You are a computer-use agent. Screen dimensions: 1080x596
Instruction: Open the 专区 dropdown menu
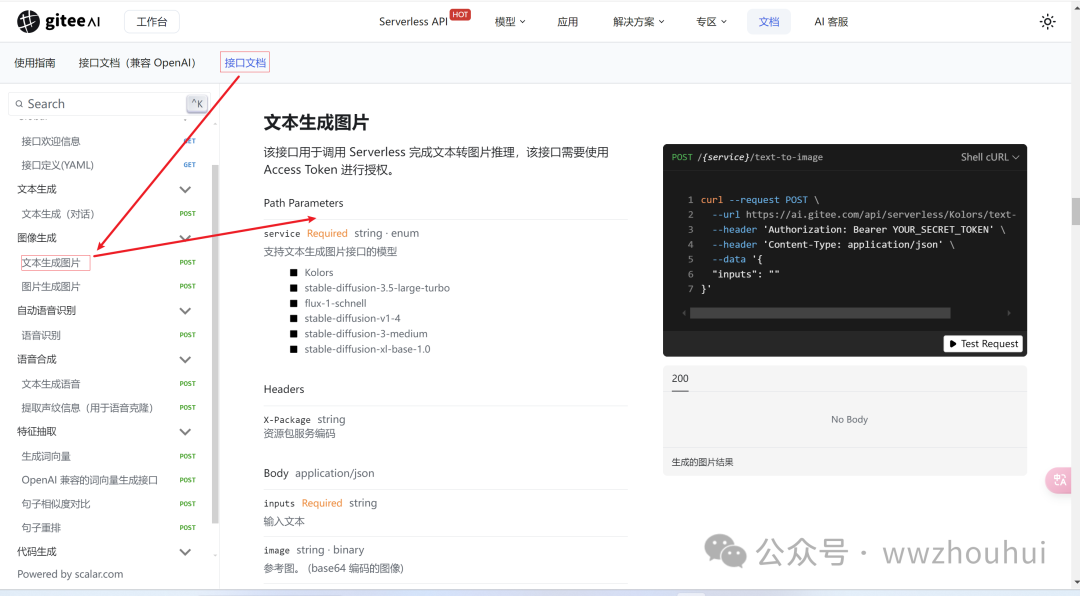point(711,22)
